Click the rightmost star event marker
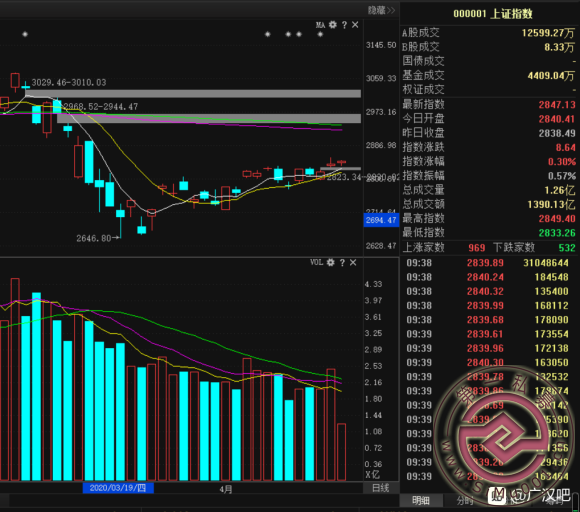Screen dimensions: 580x512 (320, 34)
